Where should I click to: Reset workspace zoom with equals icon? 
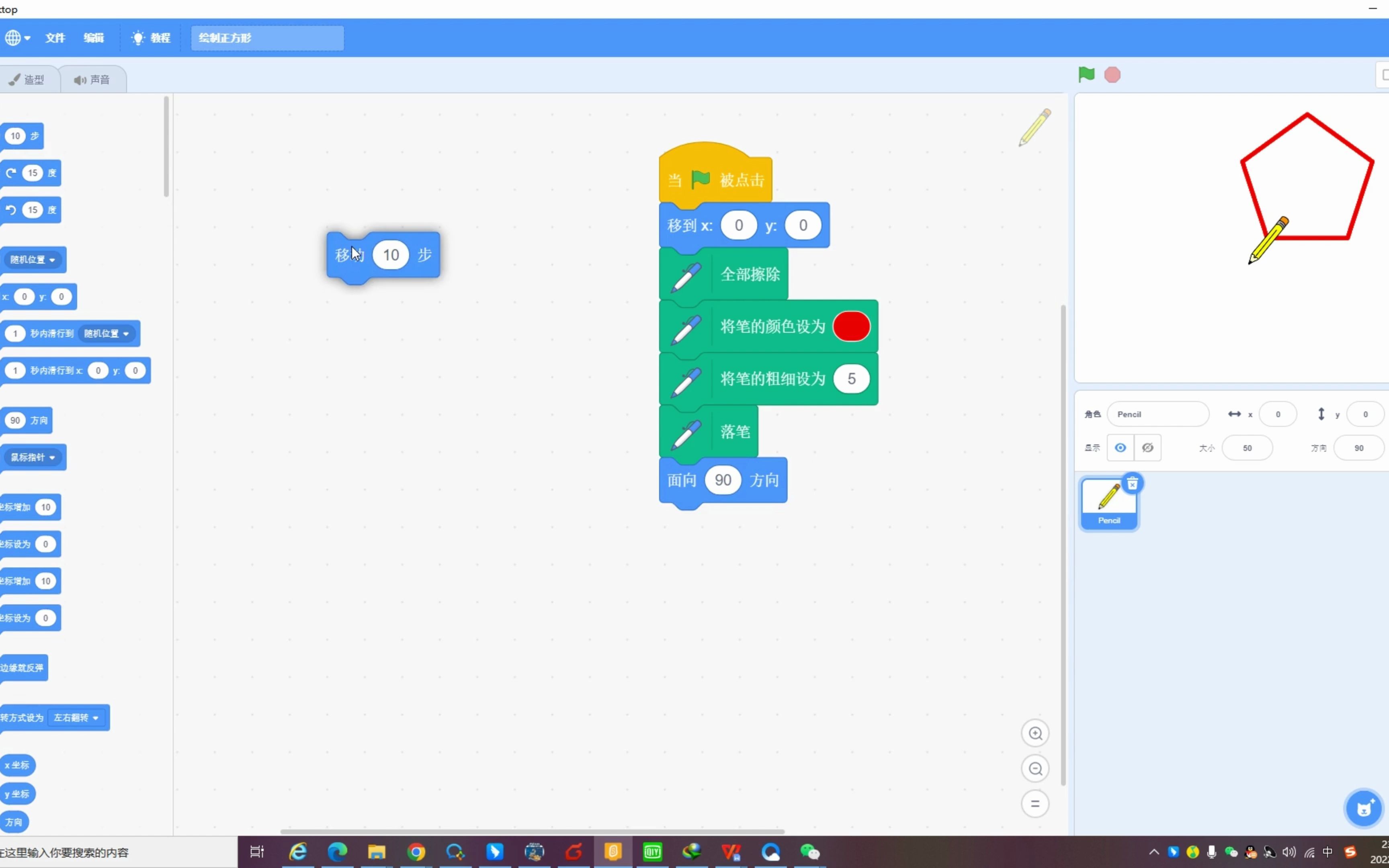click(x=1035, y=803)
